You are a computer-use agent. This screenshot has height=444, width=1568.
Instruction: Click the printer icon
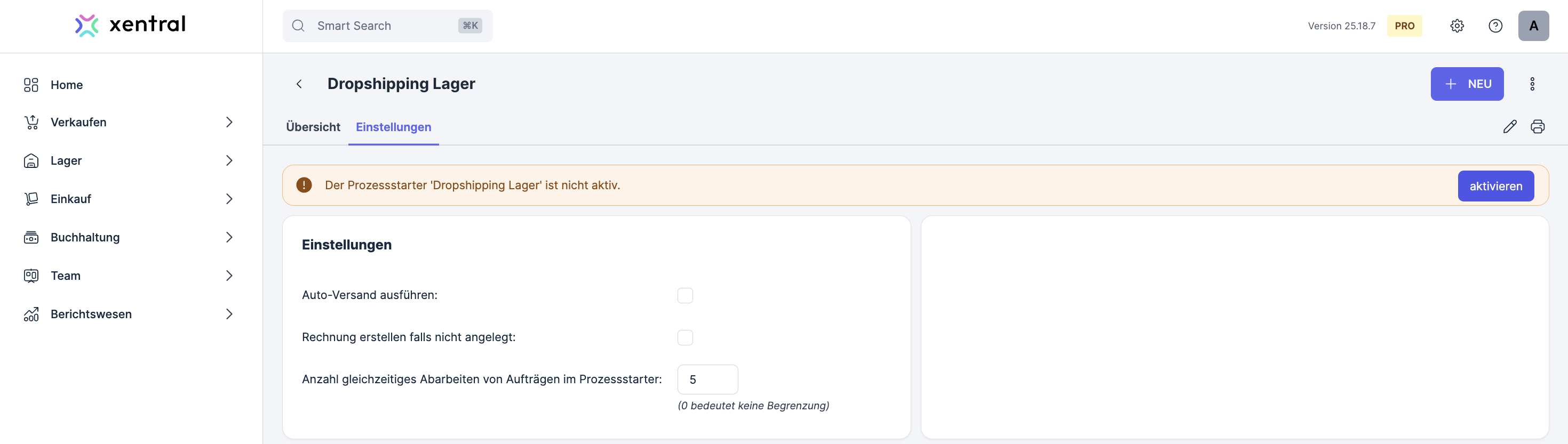(1538, 126)
